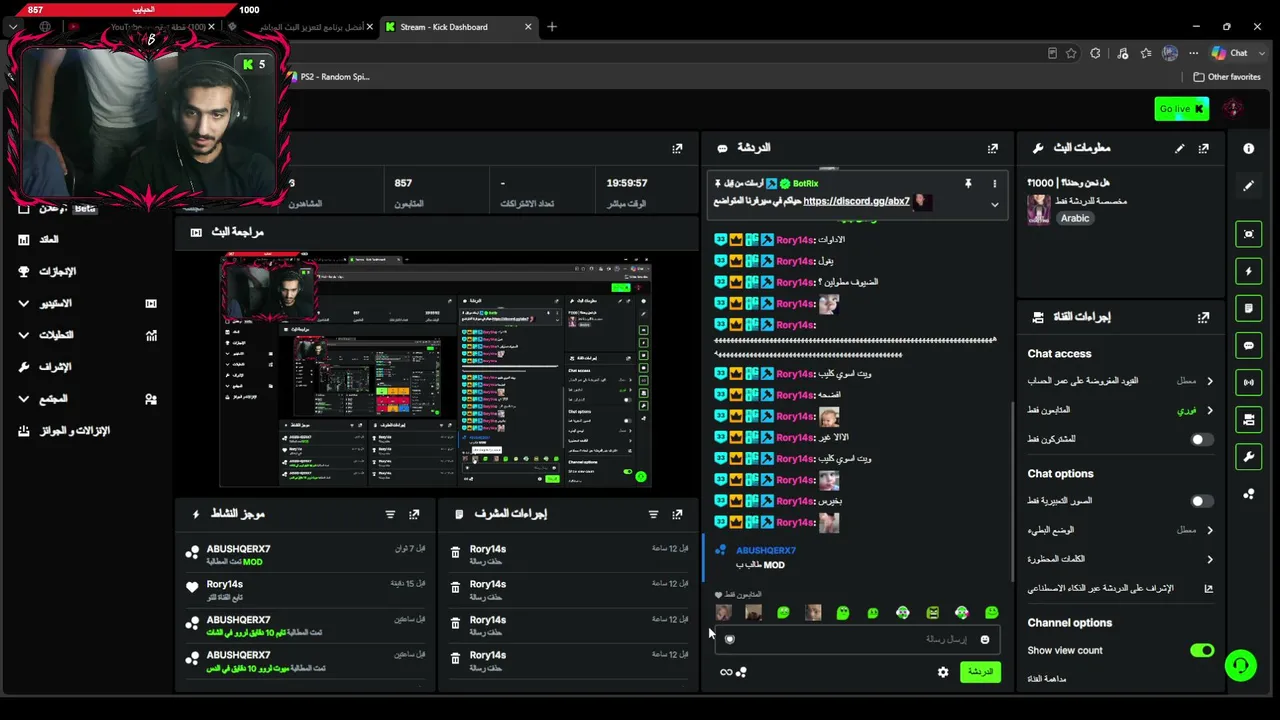Open banned words (الكلمات المحظورة) setting
Image resolution: width=1280 pixels, height=720 pixels.
(x=1120, y=559)
